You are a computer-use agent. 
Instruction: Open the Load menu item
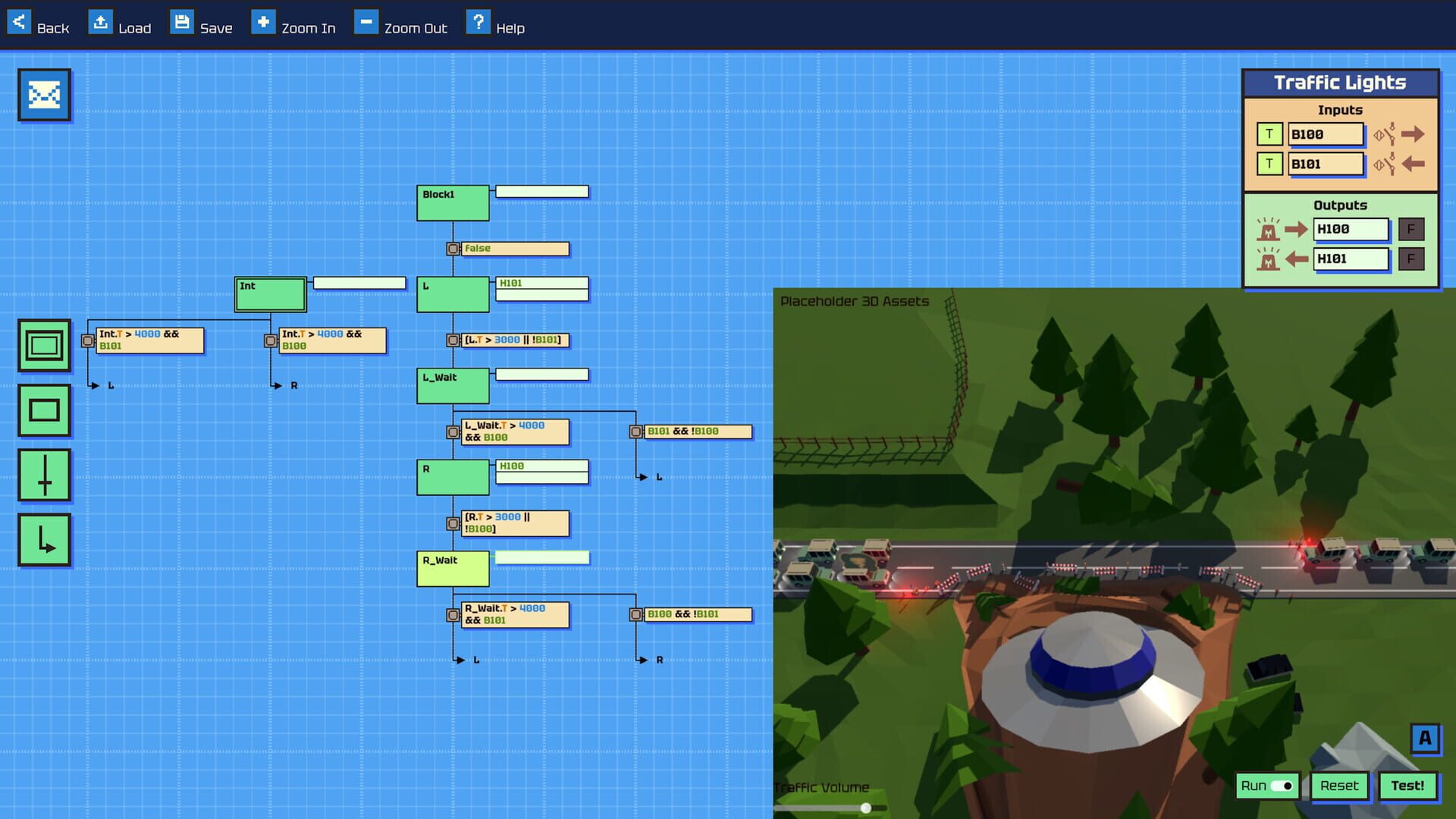click(100, 22)
